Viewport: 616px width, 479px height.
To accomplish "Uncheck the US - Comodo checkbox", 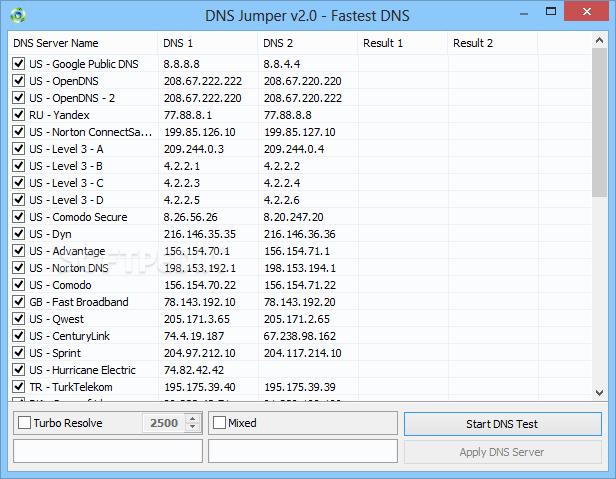I will (x=18, y=284).
